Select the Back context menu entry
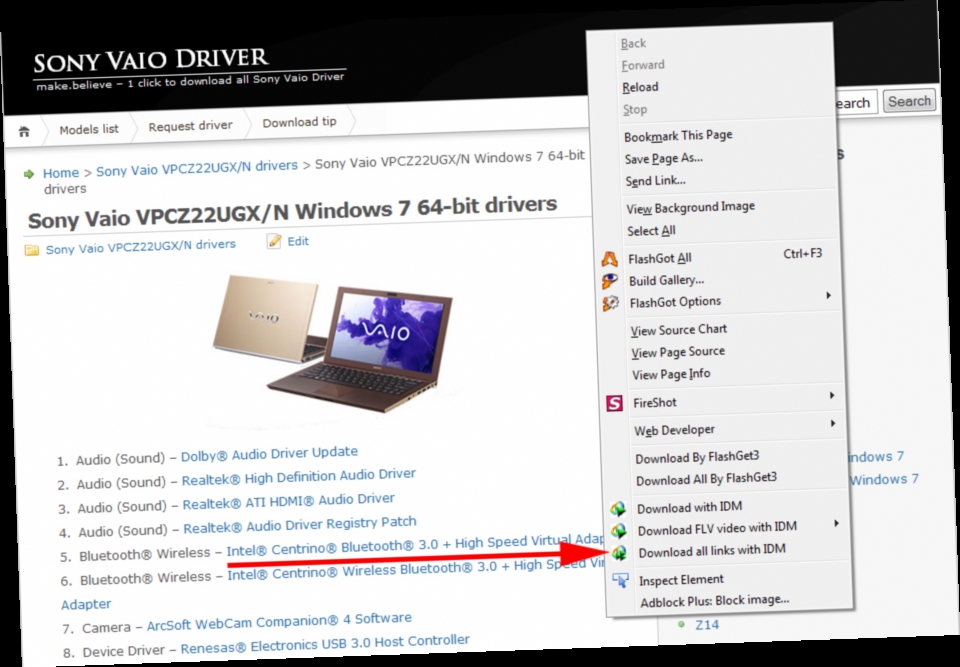This screenshot has height=667, width=960. [x=633, y=43]
